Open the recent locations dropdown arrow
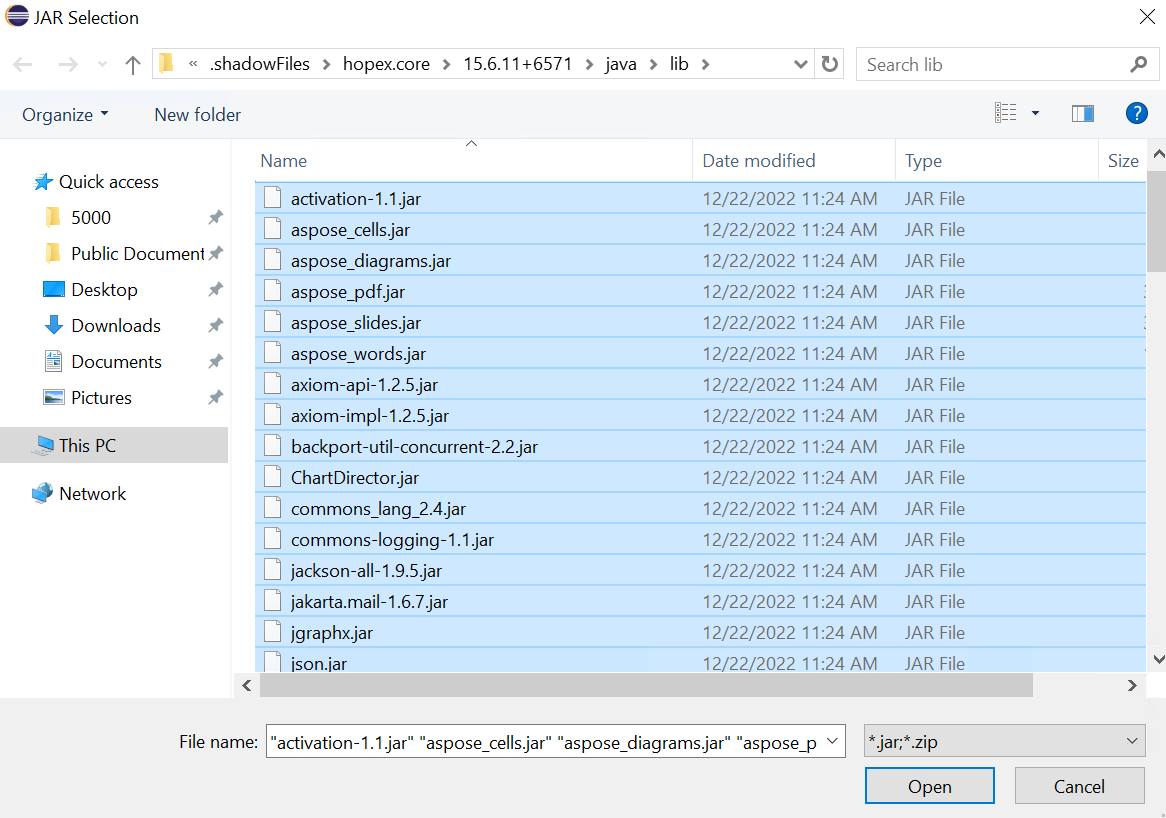Image resolution: width=1166 pixels, height=818 pixels. (x=102, y=65)
